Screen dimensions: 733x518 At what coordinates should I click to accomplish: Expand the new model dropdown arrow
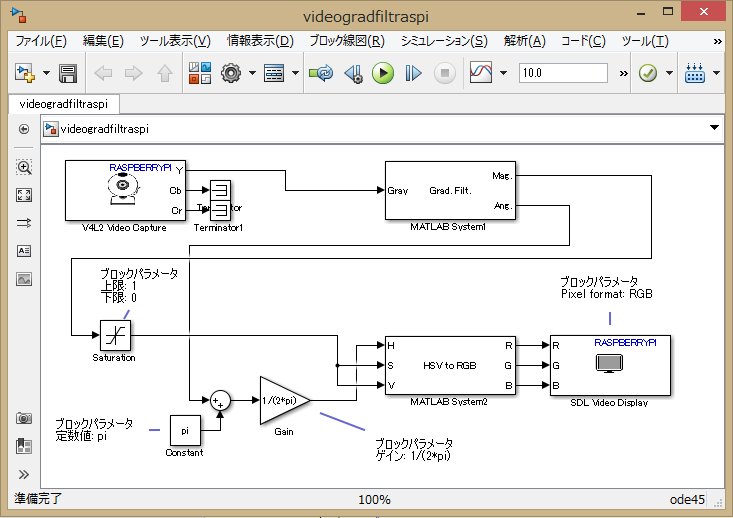(45, 73)
